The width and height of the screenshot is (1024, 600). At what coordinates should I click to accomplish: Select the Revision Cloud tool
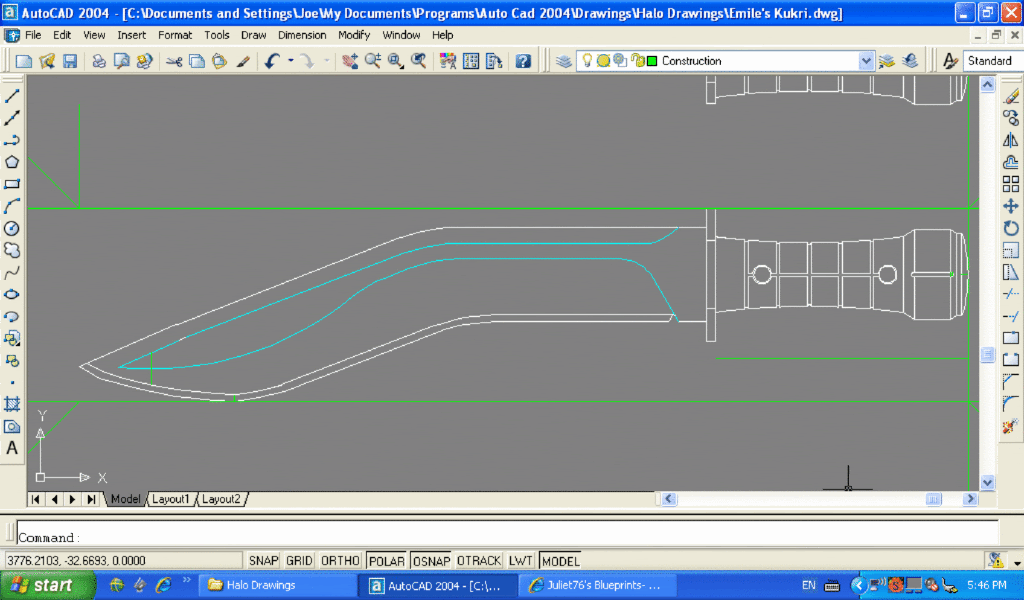[12, 251]
